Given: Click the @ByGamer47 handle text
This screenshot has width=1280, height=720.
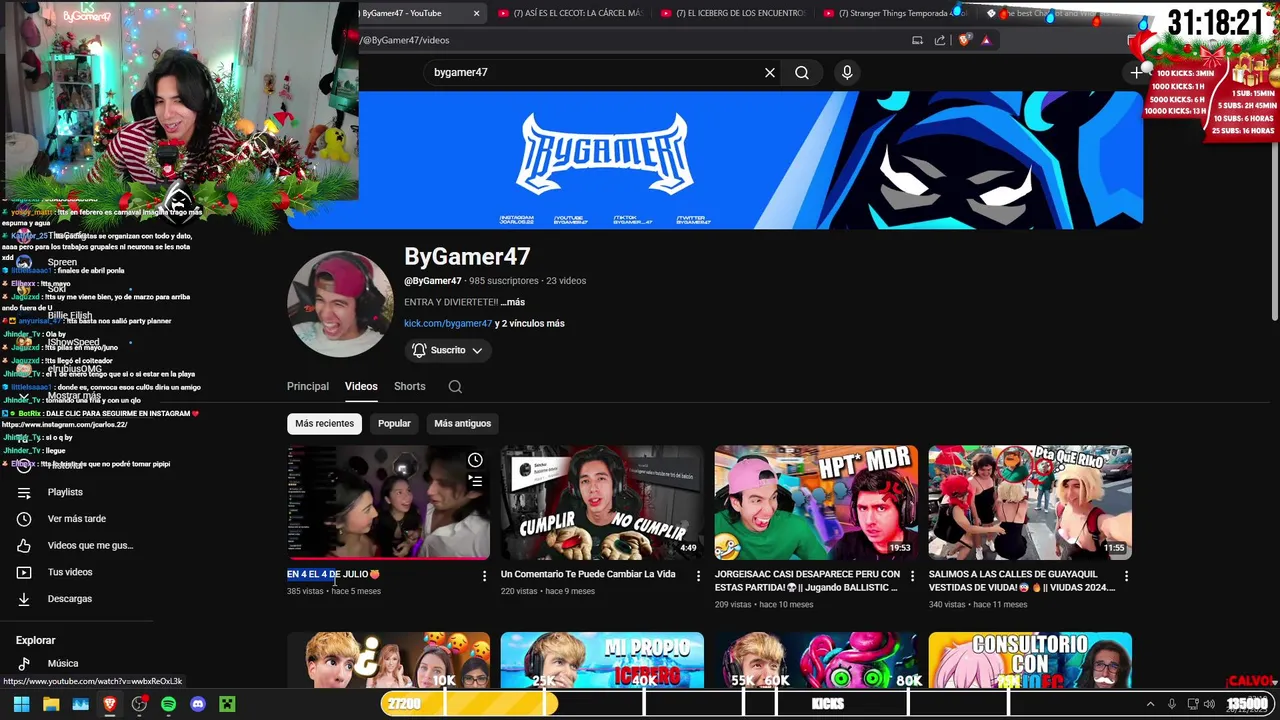Looking at the screenshot, I should 433,281.
